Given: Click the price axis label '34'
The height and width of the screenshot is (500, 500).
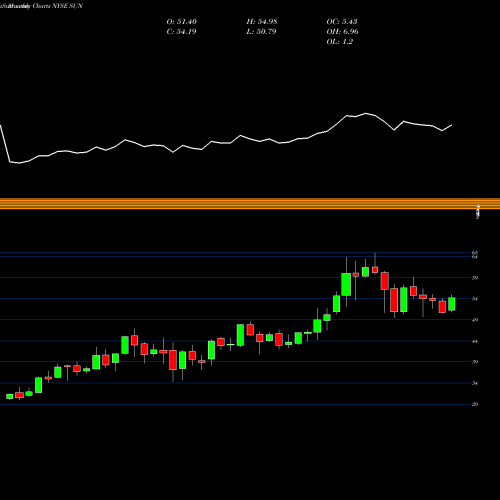Looking at the screenshot, I should pyautogui.click(x=475, y=383).
